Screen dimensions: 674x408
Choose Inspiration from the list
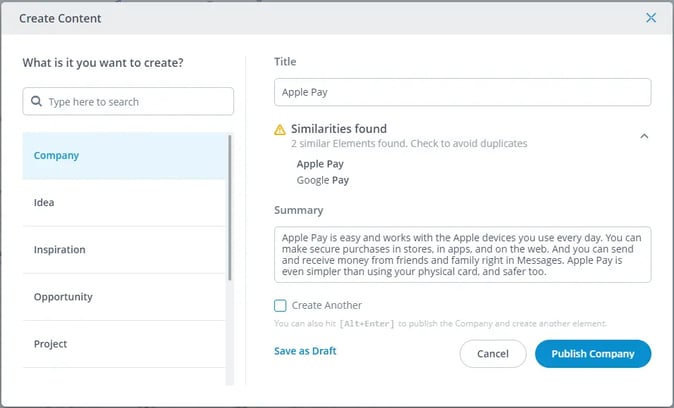124,250
